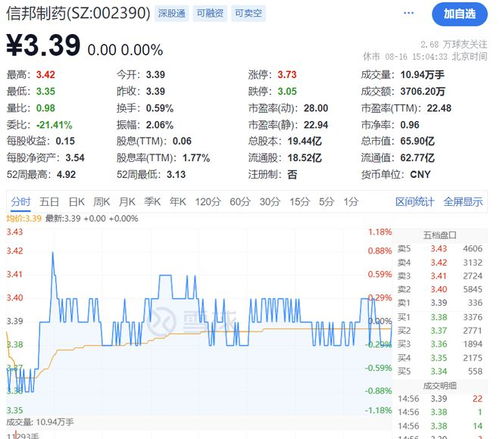This screenshot has height=439, width=500.
Task: Click the 14:56 trade with volume 22
Action: 440,399
